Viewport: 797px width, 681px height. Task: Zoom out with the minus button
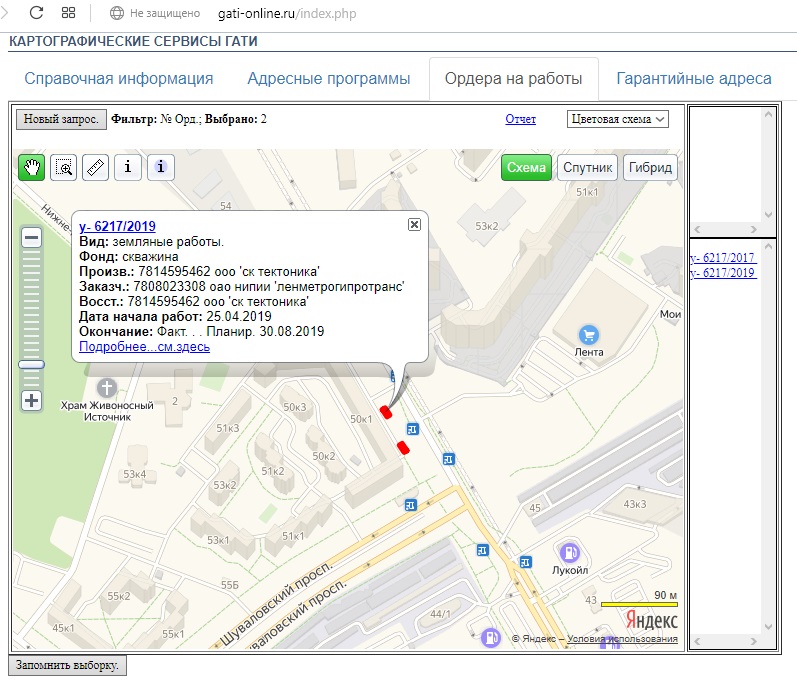pos(31,238)
